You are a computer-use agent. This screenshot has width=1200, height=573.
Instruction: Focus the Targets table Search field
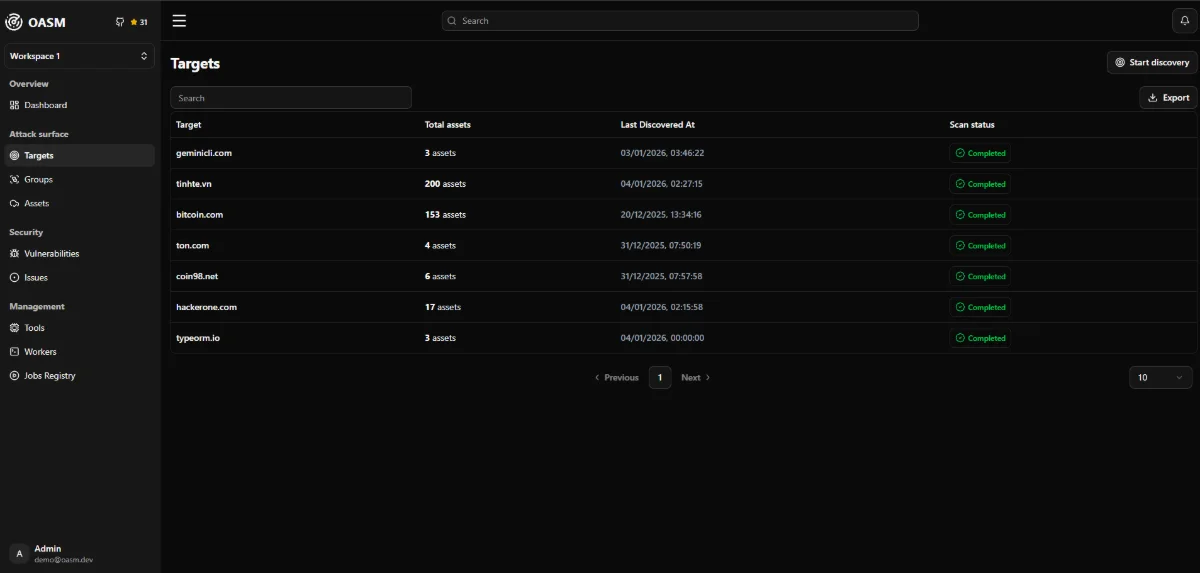coord(291,97)
